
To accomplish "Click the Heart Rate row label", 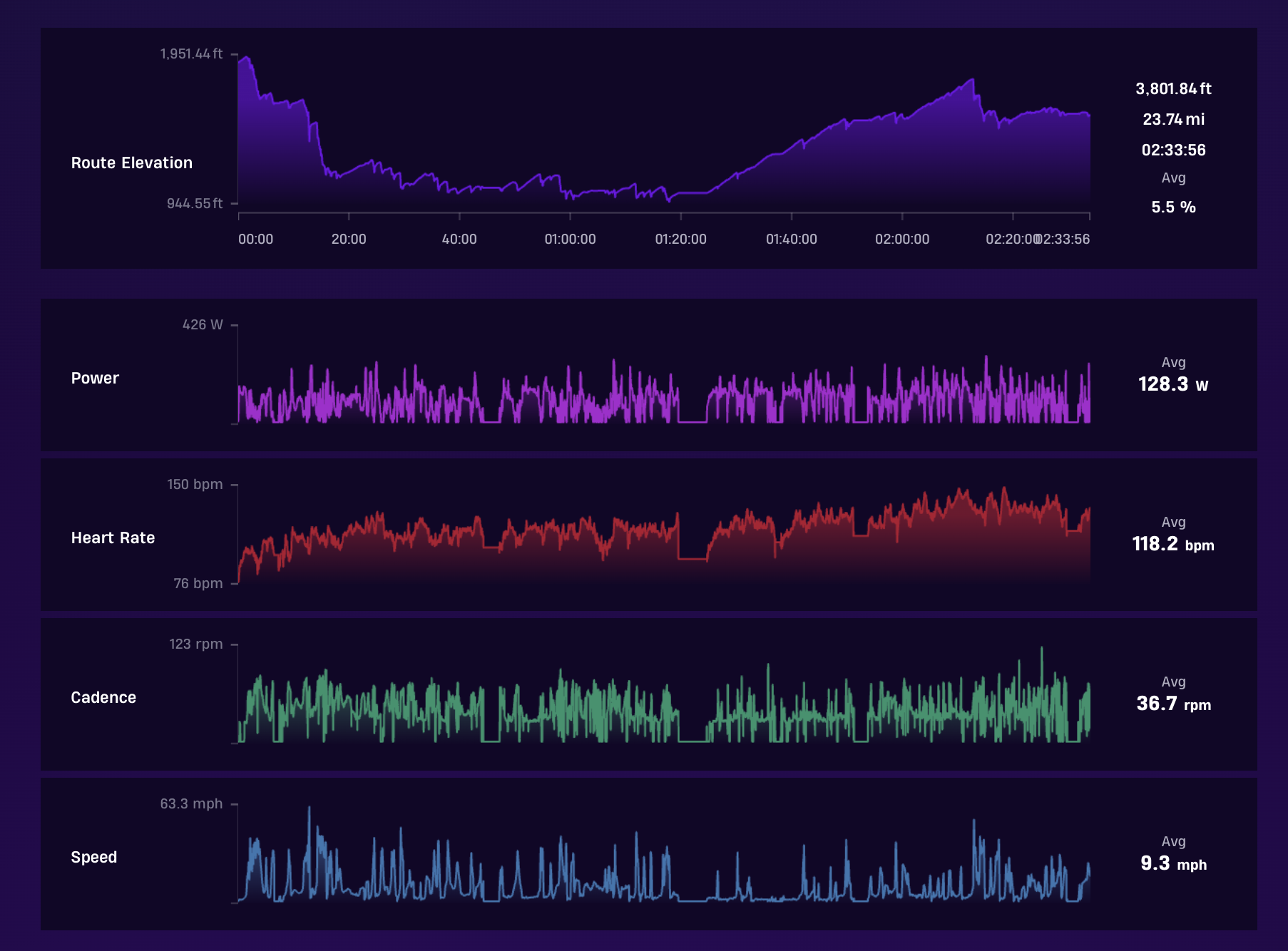I will tap(113, 538).
